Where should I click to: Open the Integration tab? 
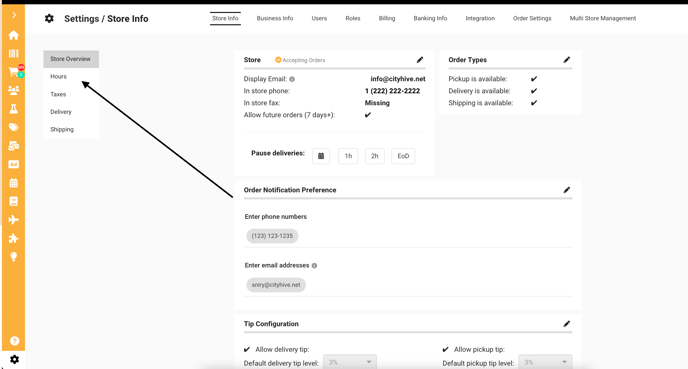(480, 18)
